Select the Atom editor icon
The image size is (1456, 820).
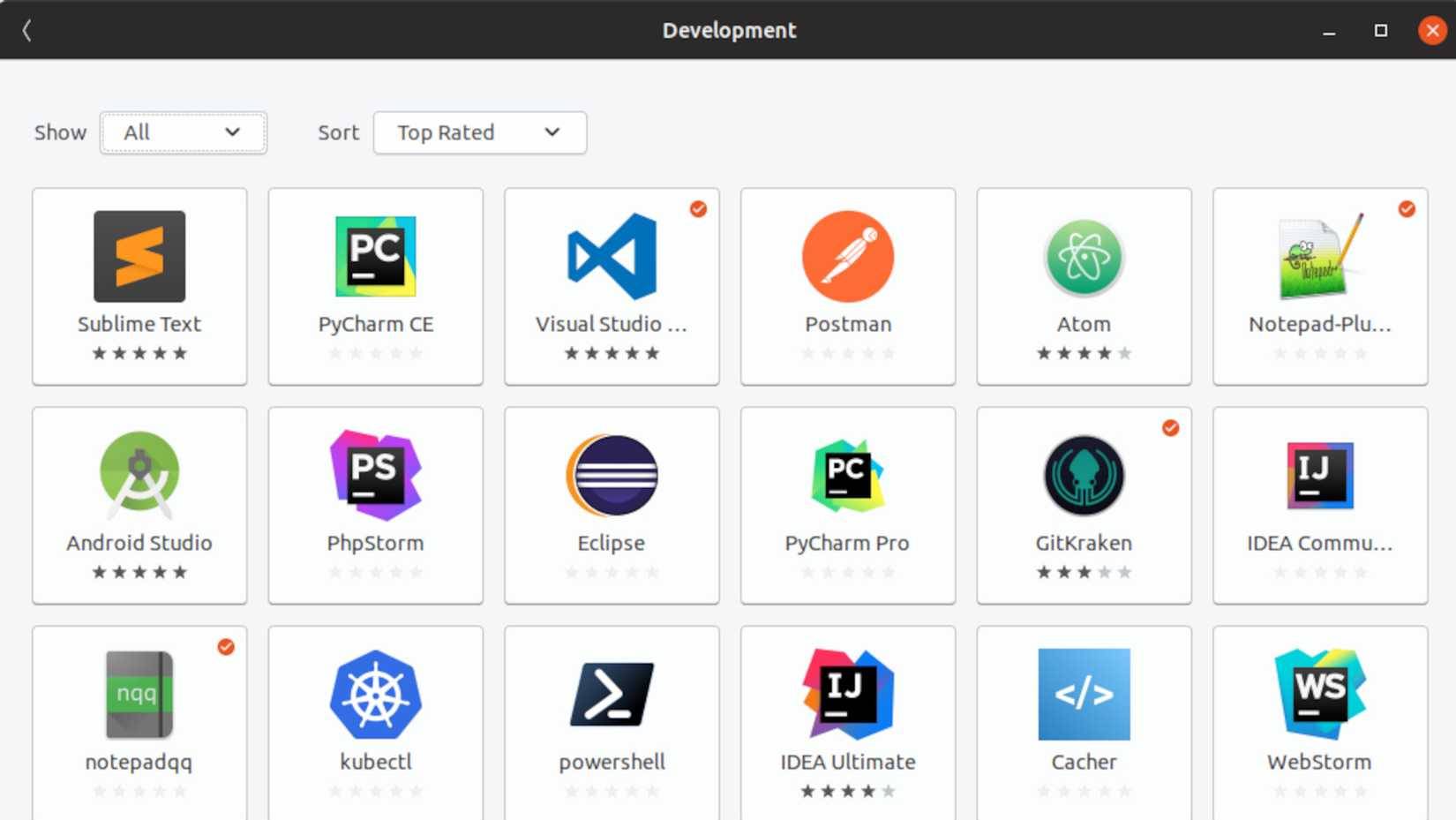(1084, 258)
